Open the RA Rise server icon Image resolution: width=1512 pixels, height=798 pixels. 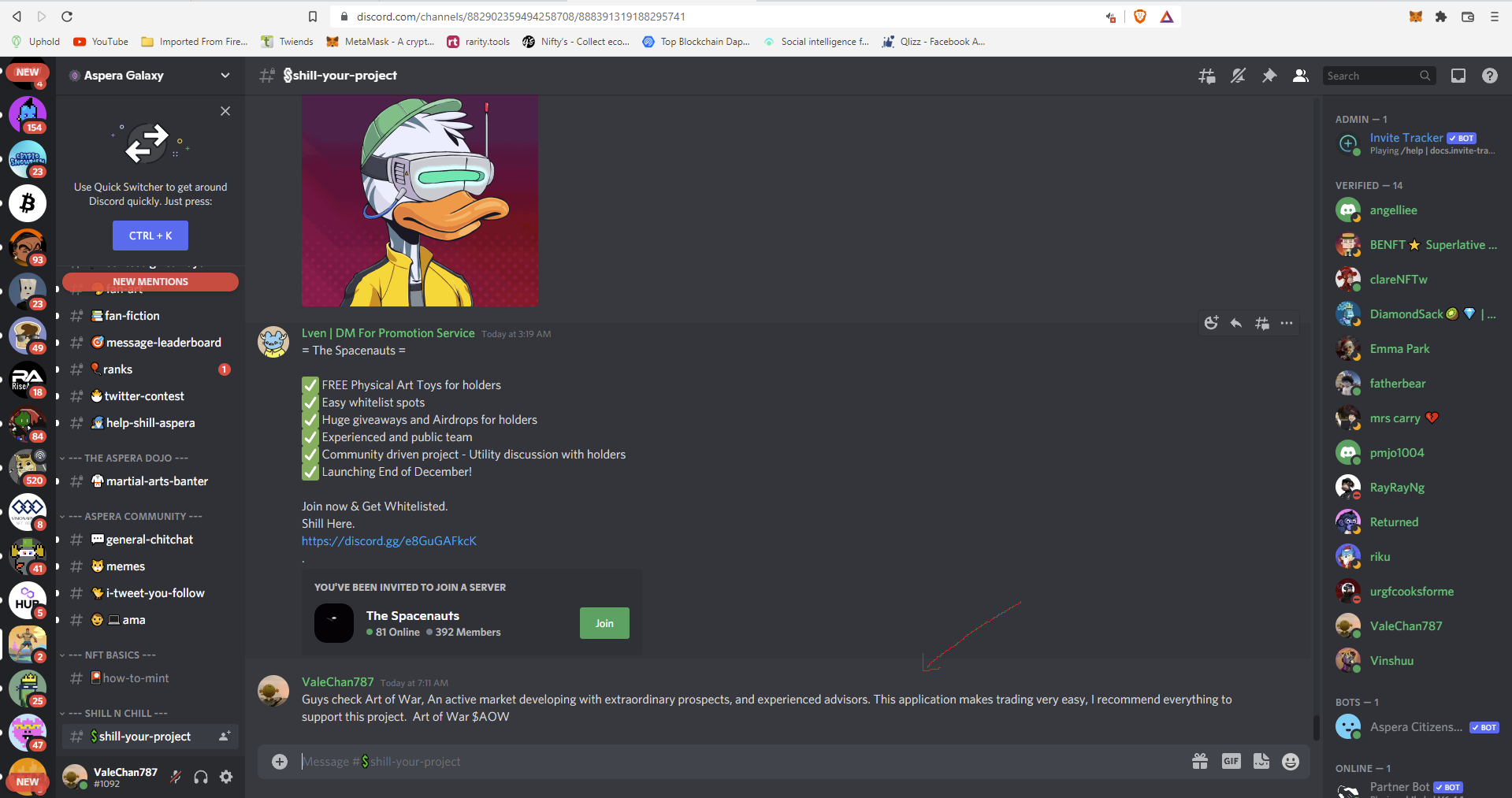(x=28, y=380)
